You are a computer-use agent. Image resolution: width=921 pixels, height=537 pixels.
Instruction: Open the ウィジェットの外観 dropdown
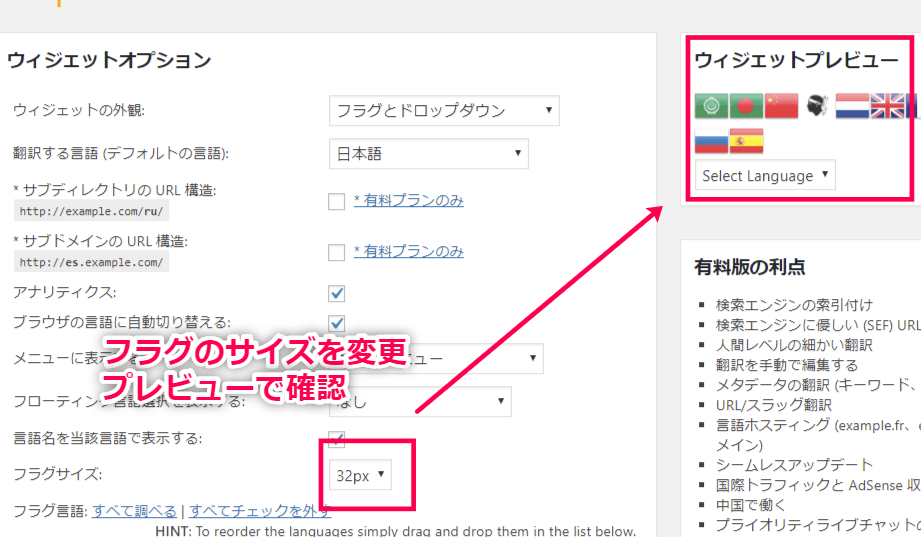pos(444,110)
